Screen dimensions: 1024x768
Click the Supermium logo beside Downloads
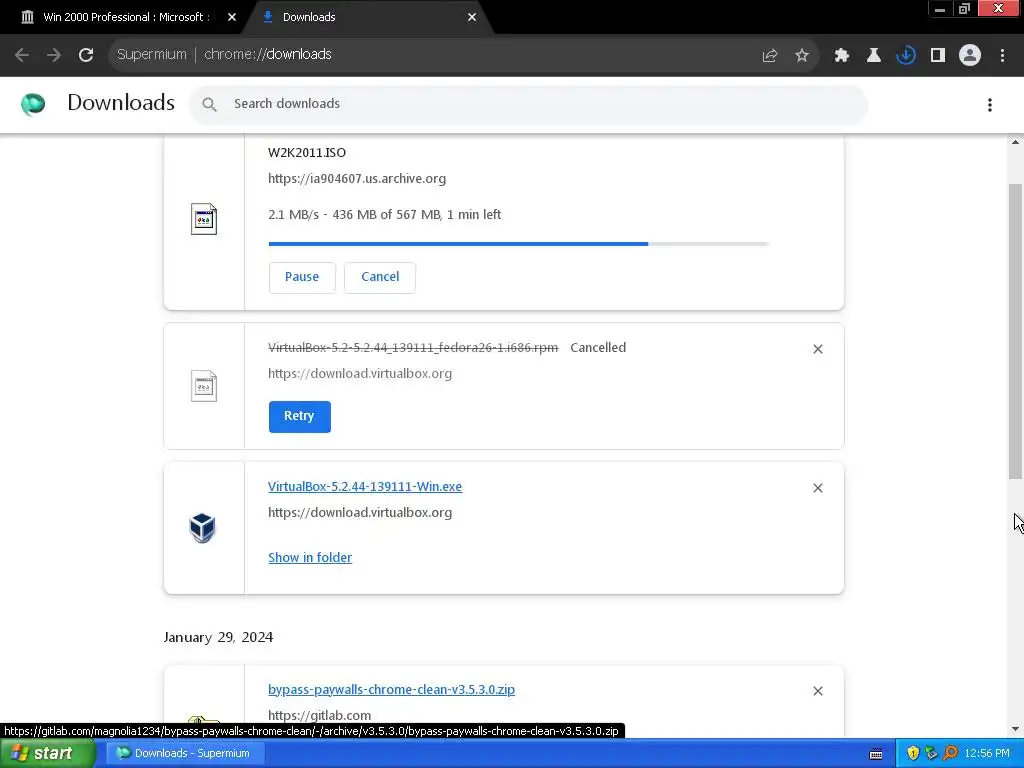click(x=33, y=104)
